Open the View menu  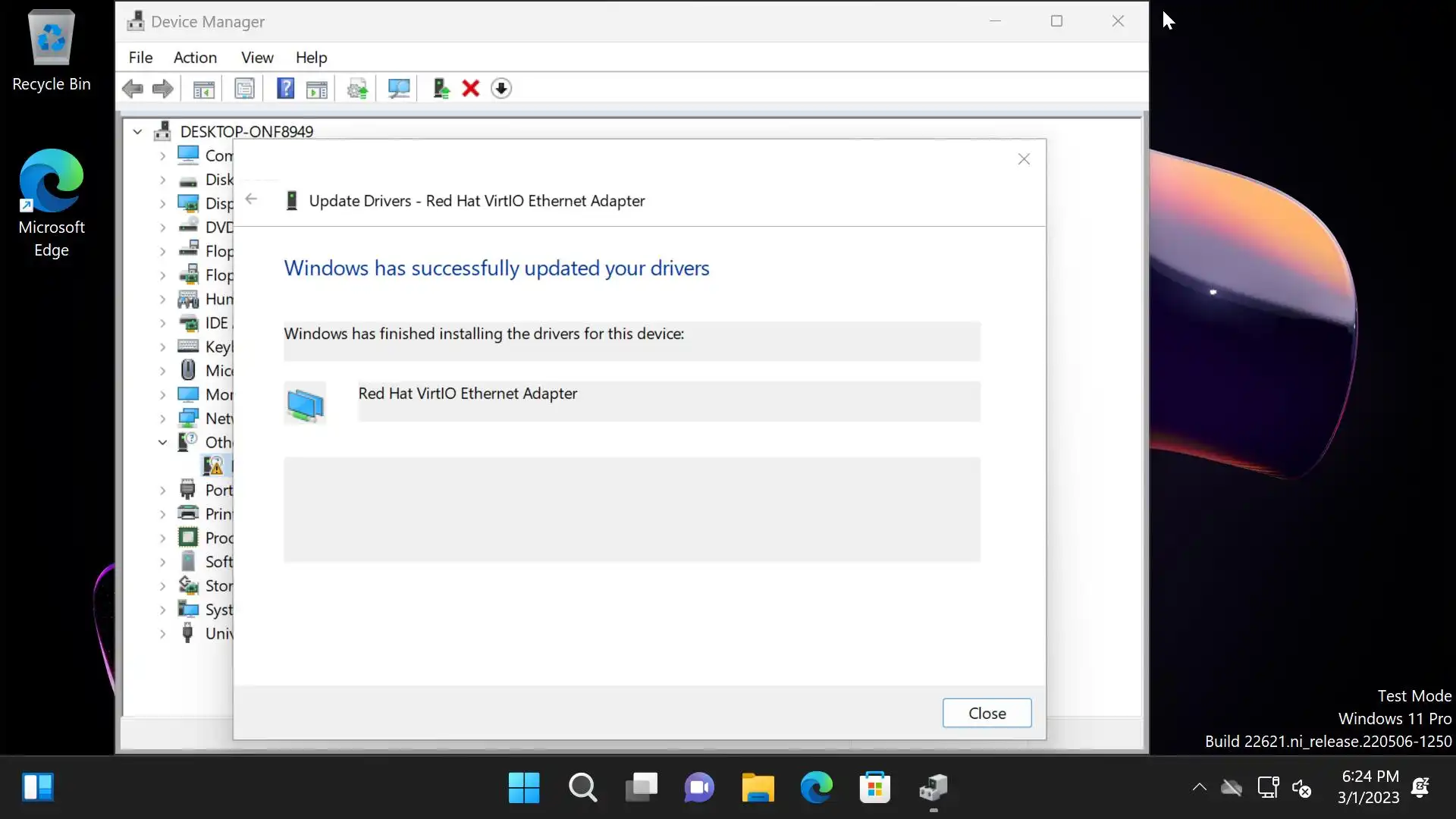tap(257, 58)
